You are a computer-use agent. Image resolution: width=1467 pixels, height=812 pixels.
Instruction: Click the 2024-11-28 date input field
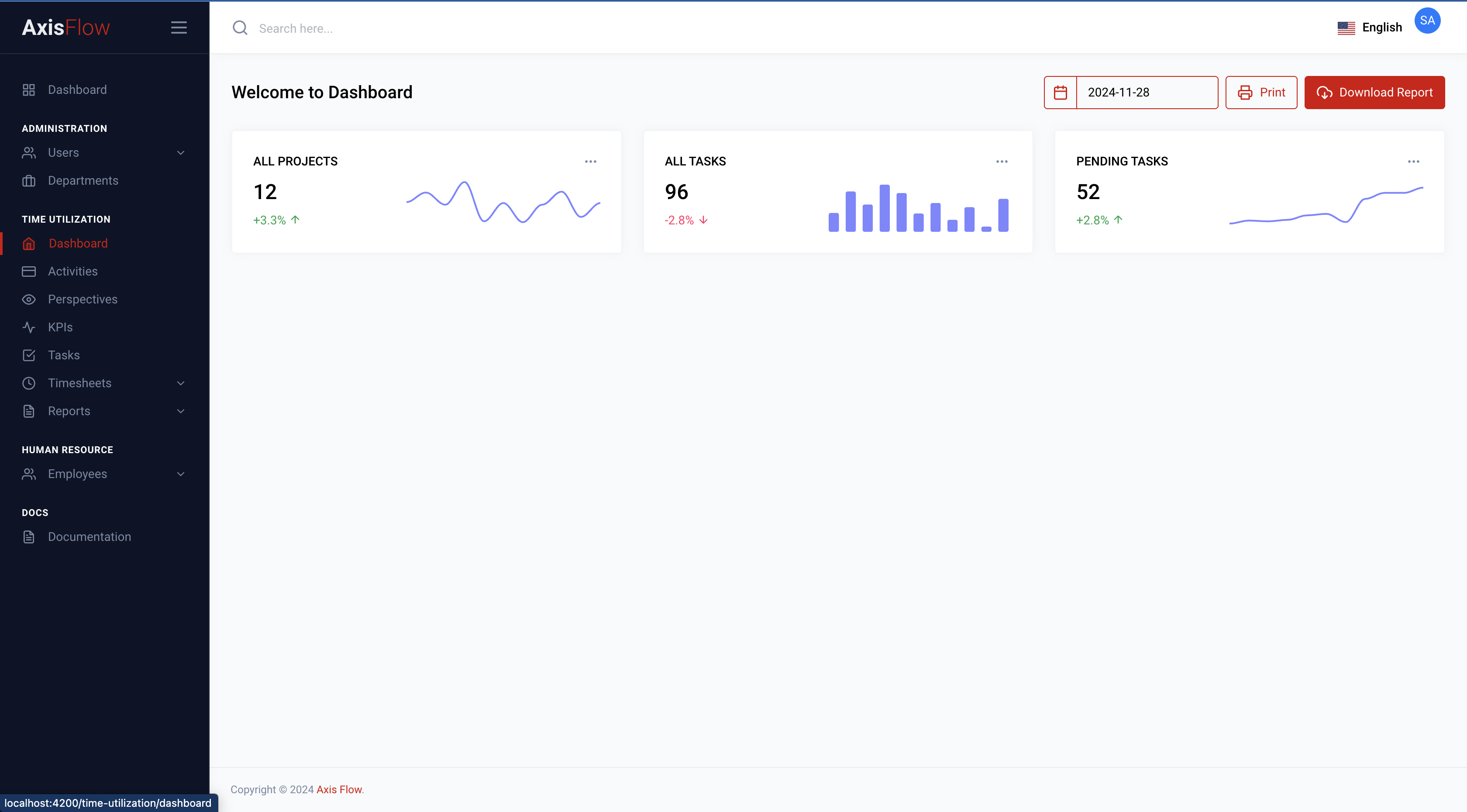point(1147,92)
